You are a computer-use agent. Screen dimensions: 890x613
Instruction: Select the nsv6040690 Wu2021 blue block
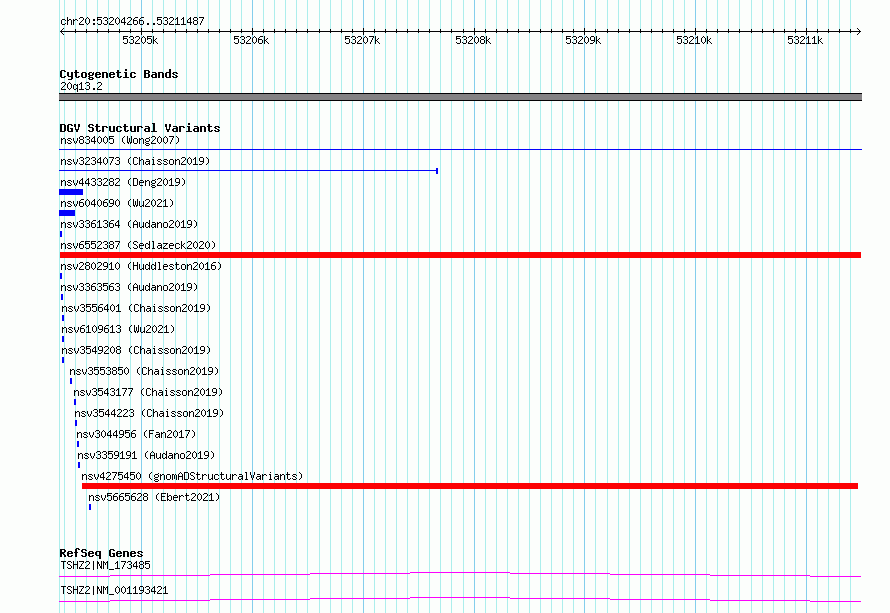tap(67, 213)
